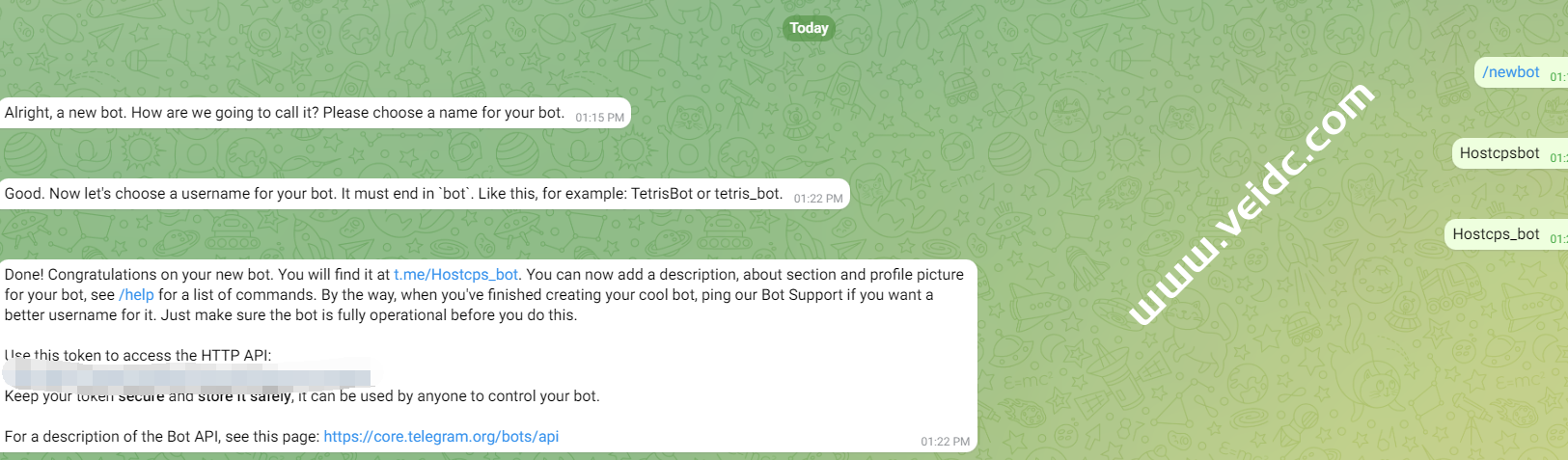Viewport: 1568px width, 460px height.
Task: Select the "Alright, a new bot" message
Action: coord(284,113)
